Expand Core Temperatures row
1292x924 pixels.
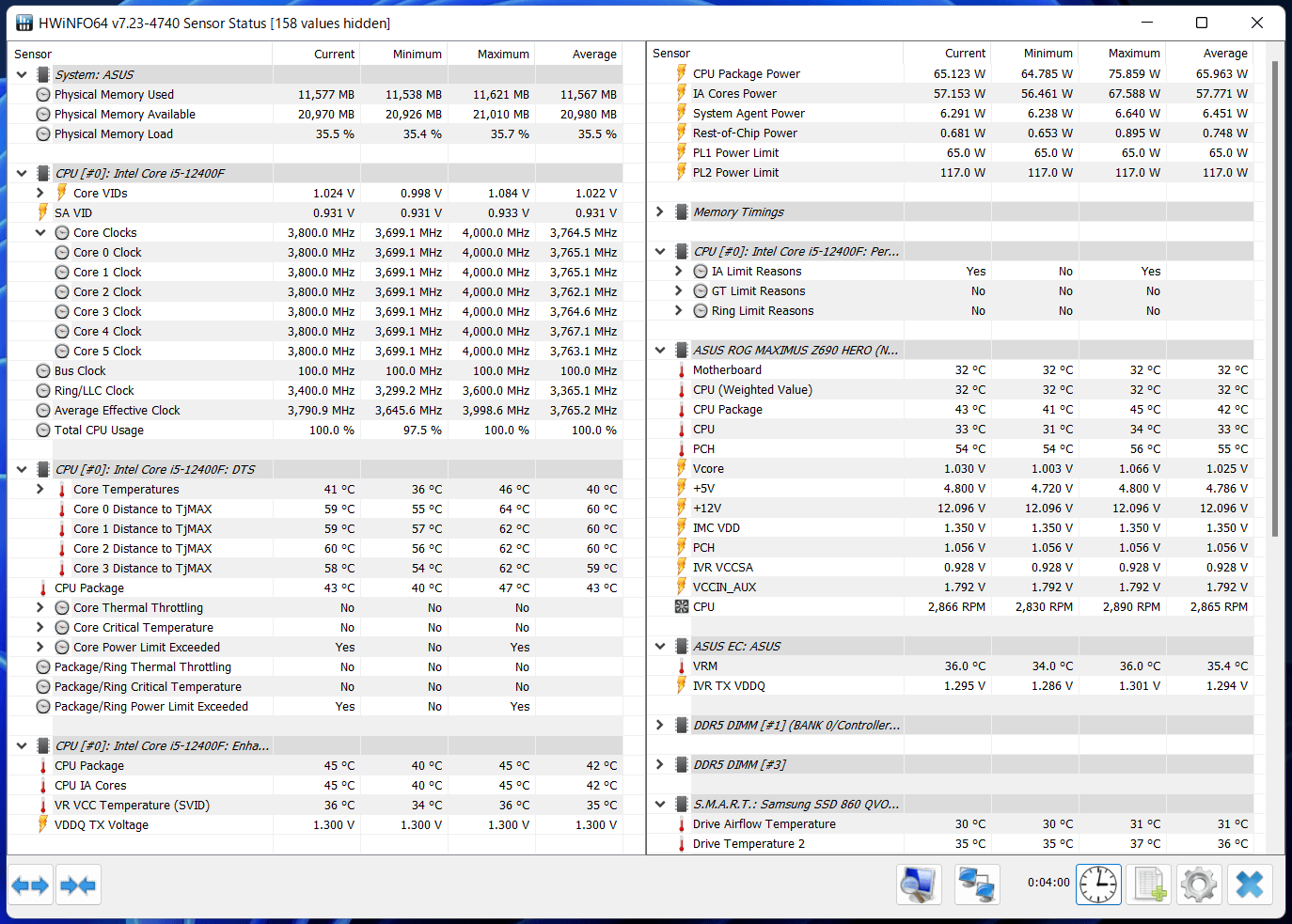[40, 489]
